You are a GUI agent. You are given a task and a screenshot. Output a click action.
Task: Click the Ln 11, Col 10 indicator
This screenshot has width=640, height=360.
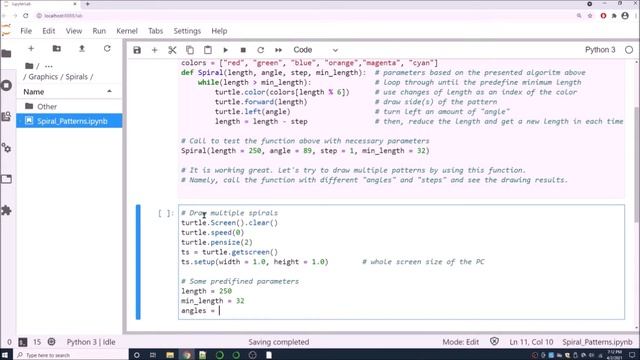click(531, 342)
